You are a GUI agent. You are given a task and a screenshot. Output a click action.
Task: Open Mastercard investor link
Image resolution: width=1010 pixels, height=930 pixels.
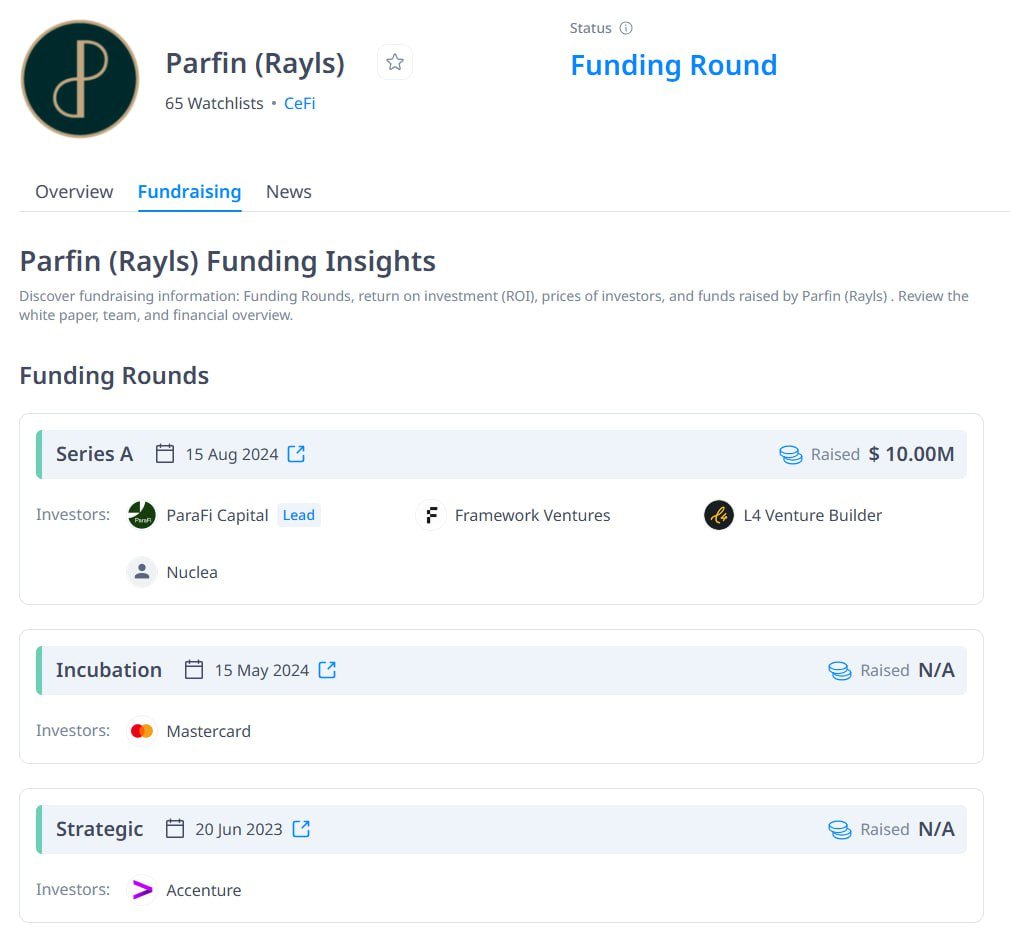point(209,731)
